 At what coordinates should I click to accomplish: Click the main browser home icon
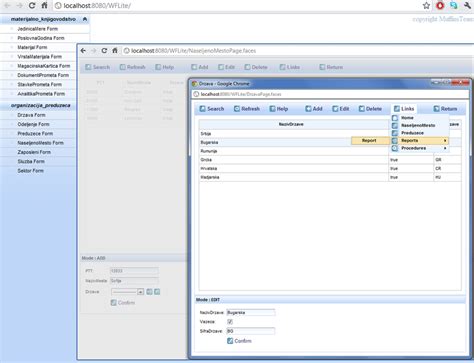(44, 5)
